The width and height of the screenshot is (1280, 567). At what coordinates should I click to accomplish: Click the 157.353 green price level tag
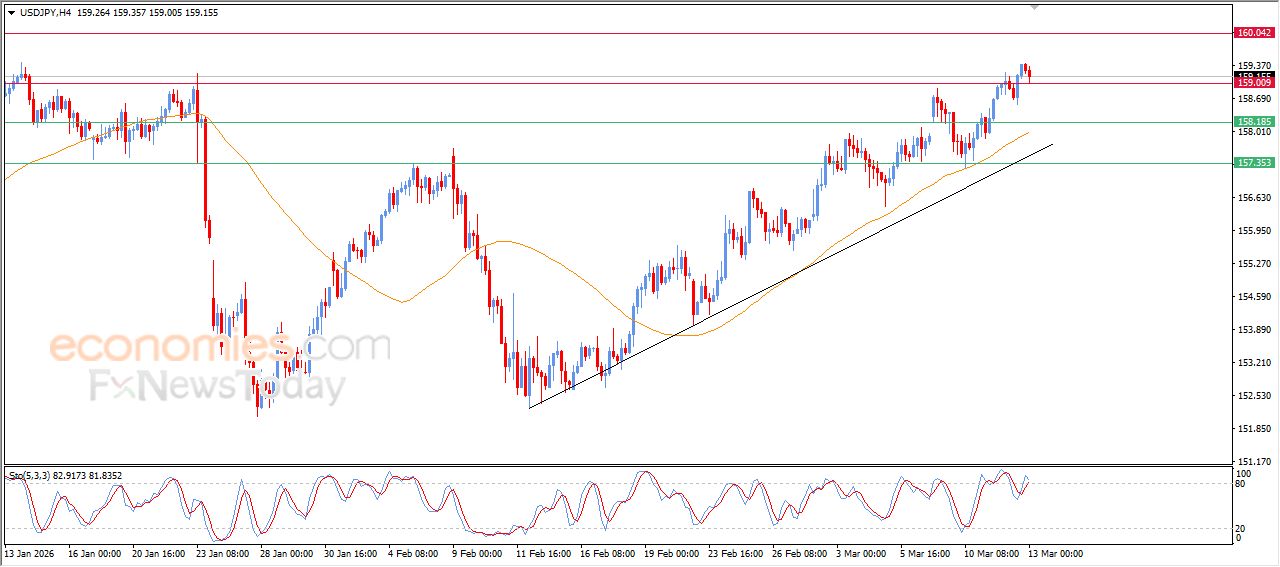point(1254,162)
